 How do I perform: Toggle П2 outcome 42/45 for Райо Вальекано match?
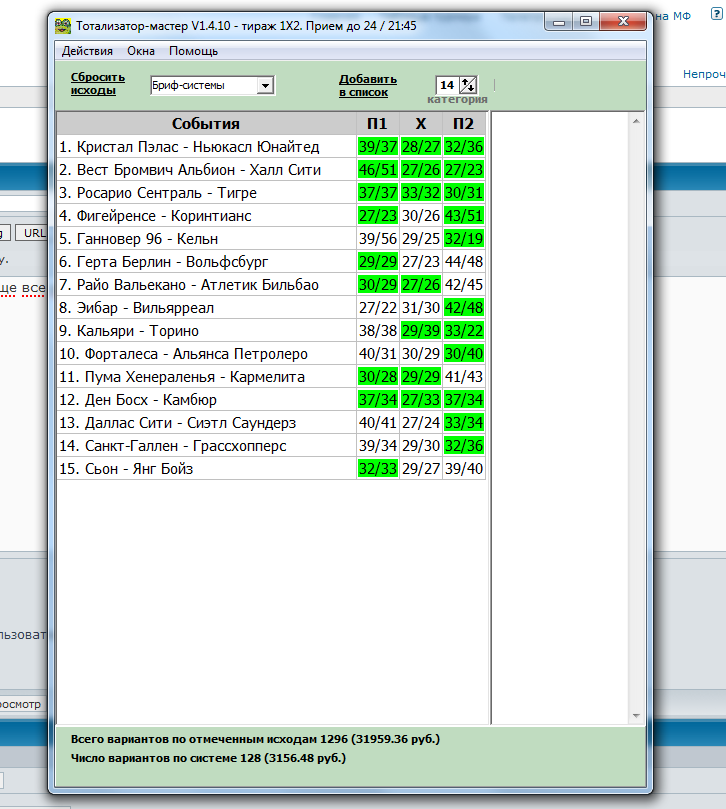(464, 285)
